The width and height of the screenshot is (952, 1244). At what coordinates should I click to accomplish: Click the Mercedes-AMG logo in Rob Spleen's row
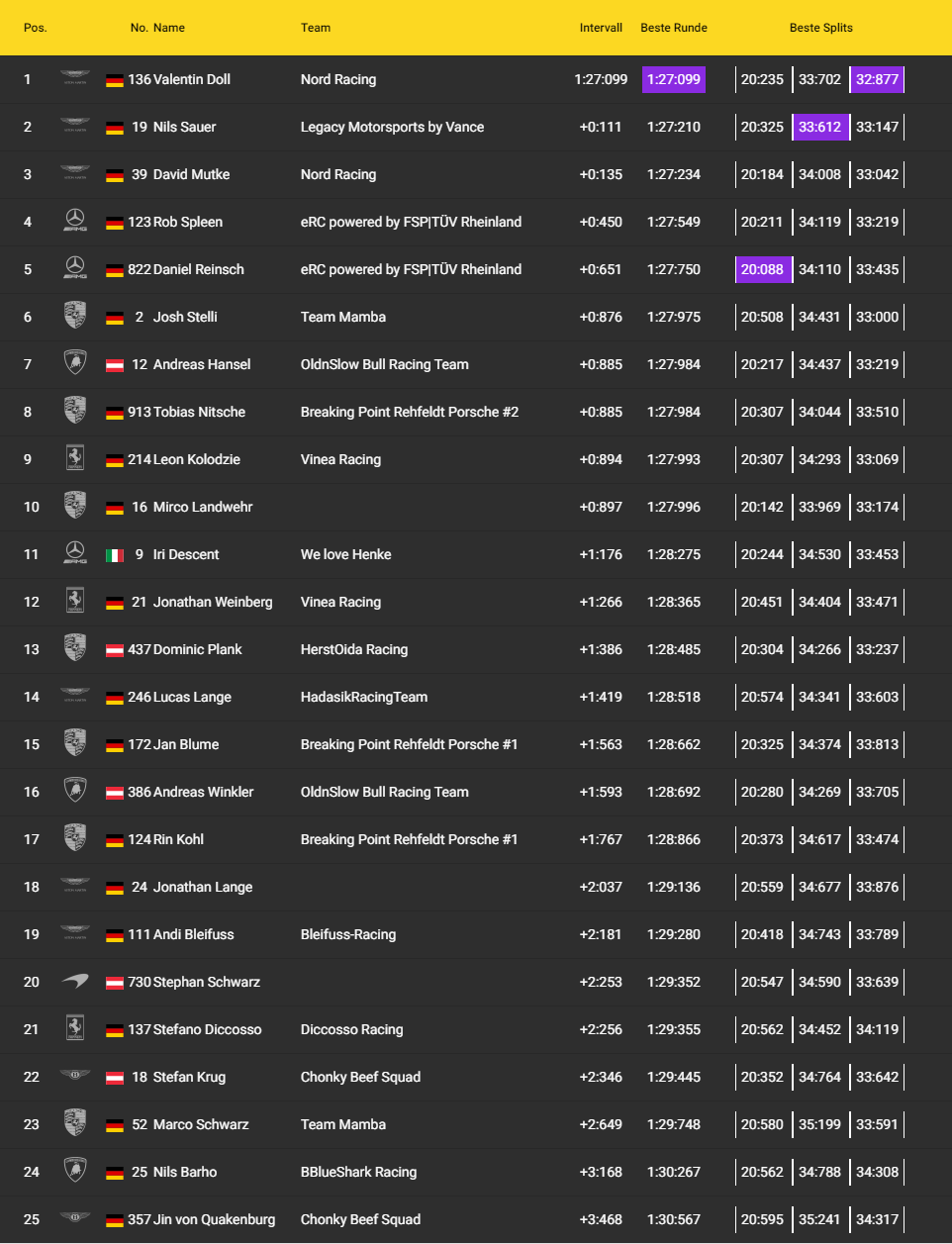pos(75,221)
